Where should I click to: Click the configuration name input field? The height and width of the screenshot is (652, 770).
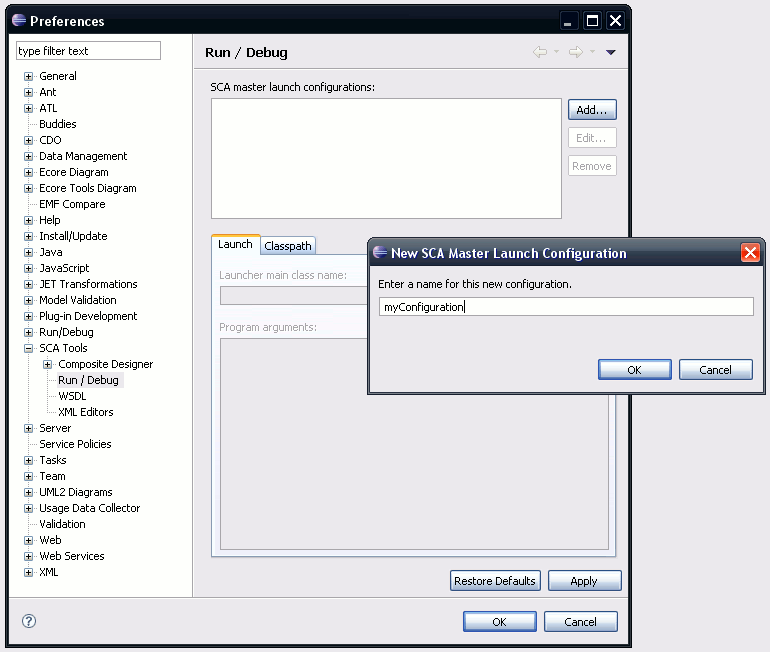[566, 306]
